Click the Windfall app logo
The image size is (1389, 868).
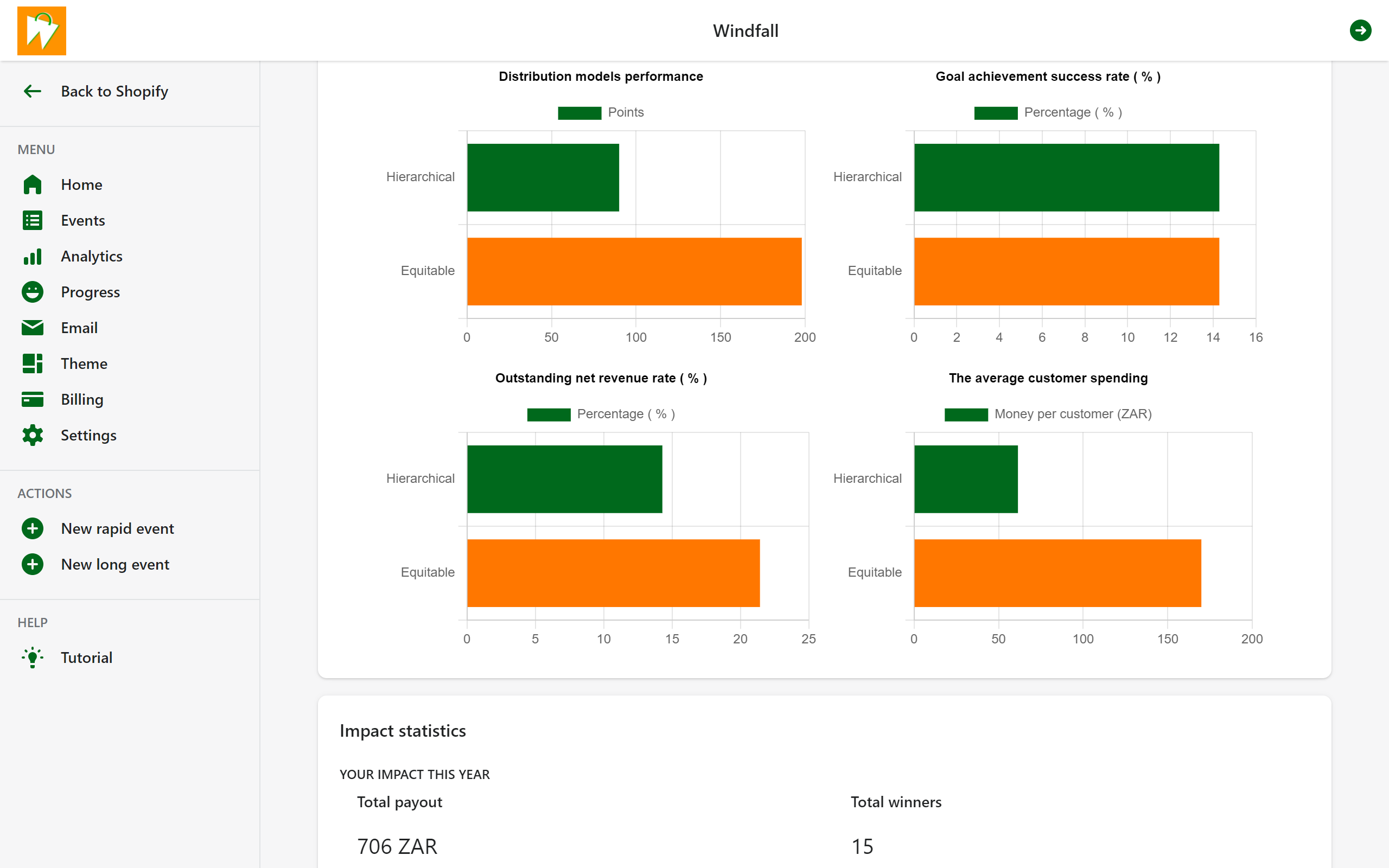[x=41, y=30]
